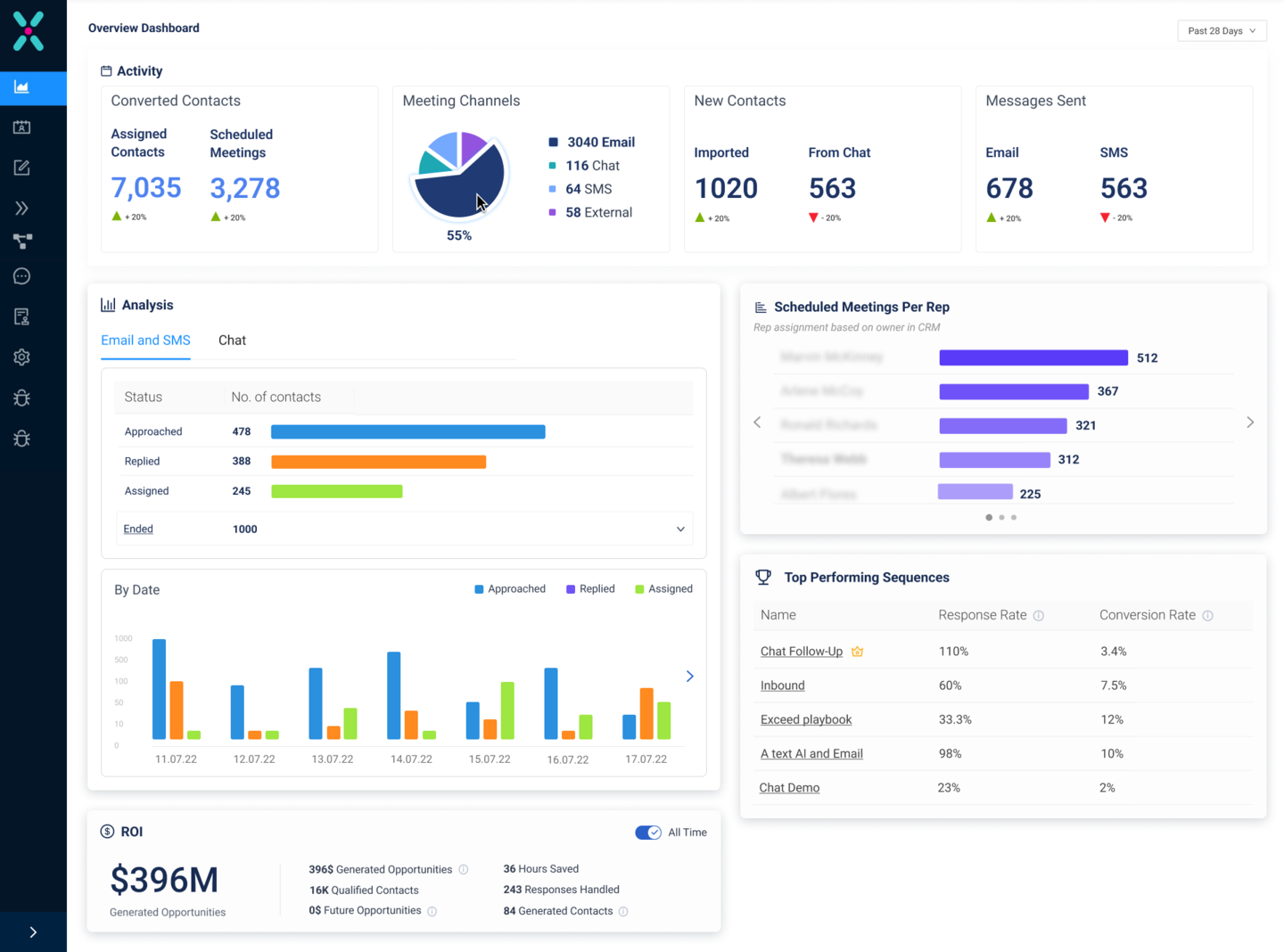This screenshot has width=1284, height=952.
Task: Open the workflow/node icon in sidebar
Action: [x=21, y=241]
